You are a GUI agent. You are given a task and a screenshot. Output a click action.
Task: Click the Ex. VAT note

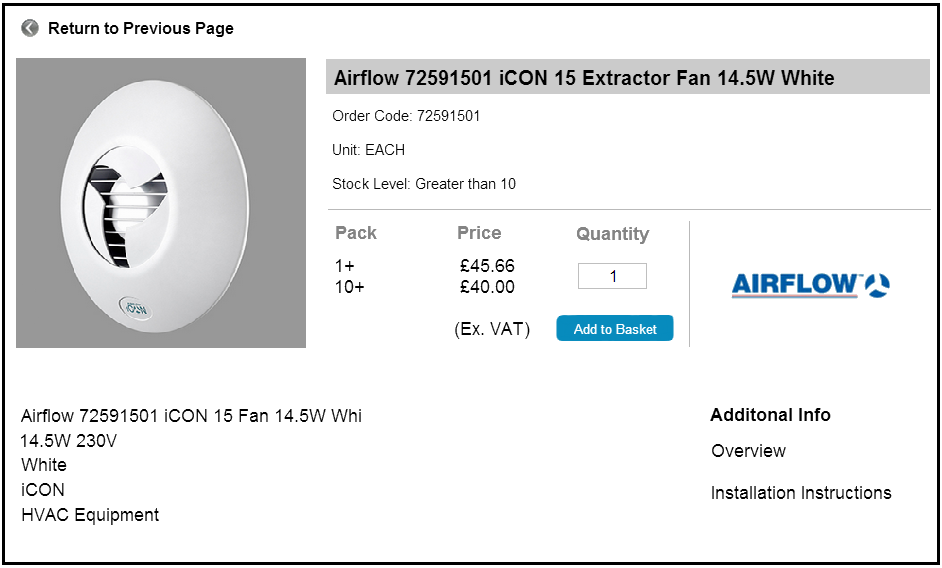(492, 329)
